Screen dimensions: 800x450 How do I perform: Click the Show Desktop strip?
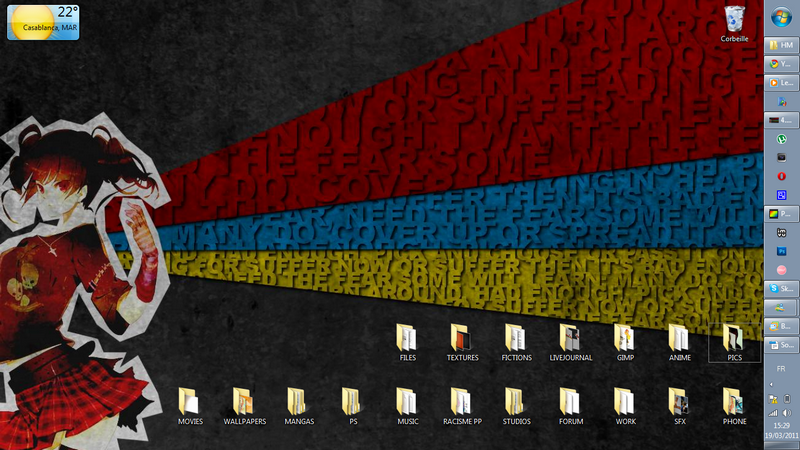781,446
